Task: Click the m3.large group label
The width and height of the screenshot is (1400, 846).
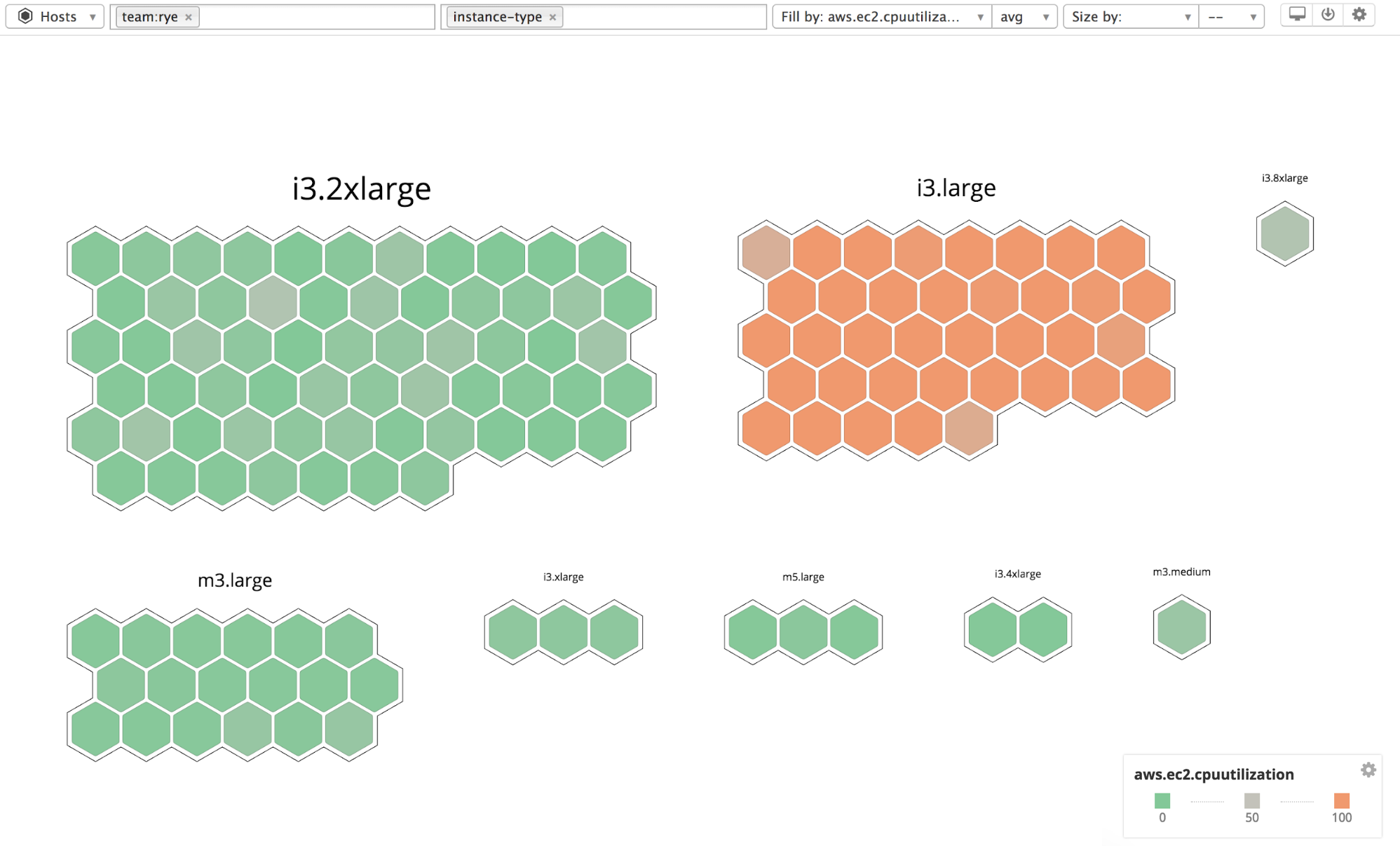Action: (236, 580)
